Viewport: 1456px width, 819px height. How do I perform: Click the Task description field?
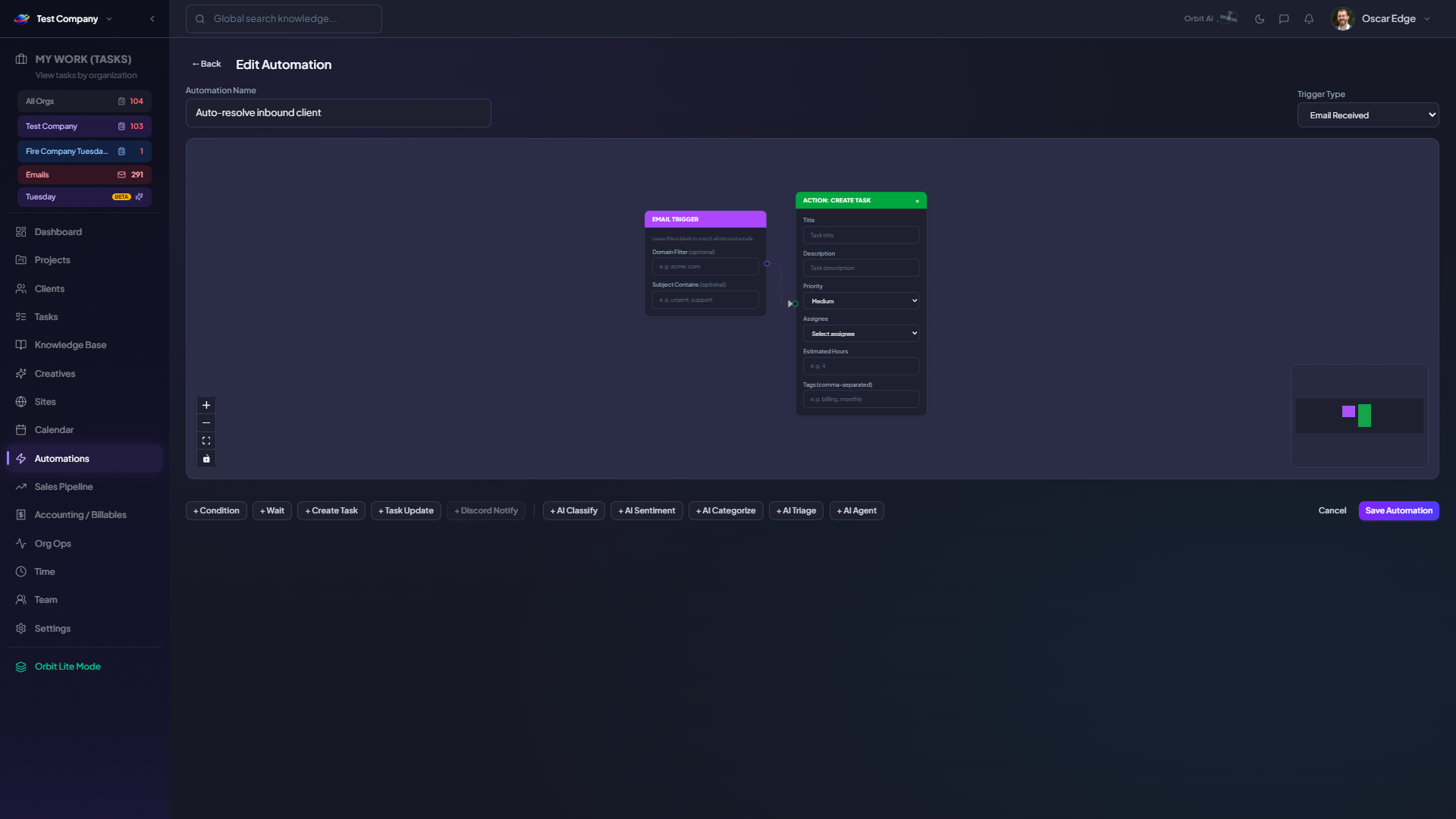[x=861, y=268]
